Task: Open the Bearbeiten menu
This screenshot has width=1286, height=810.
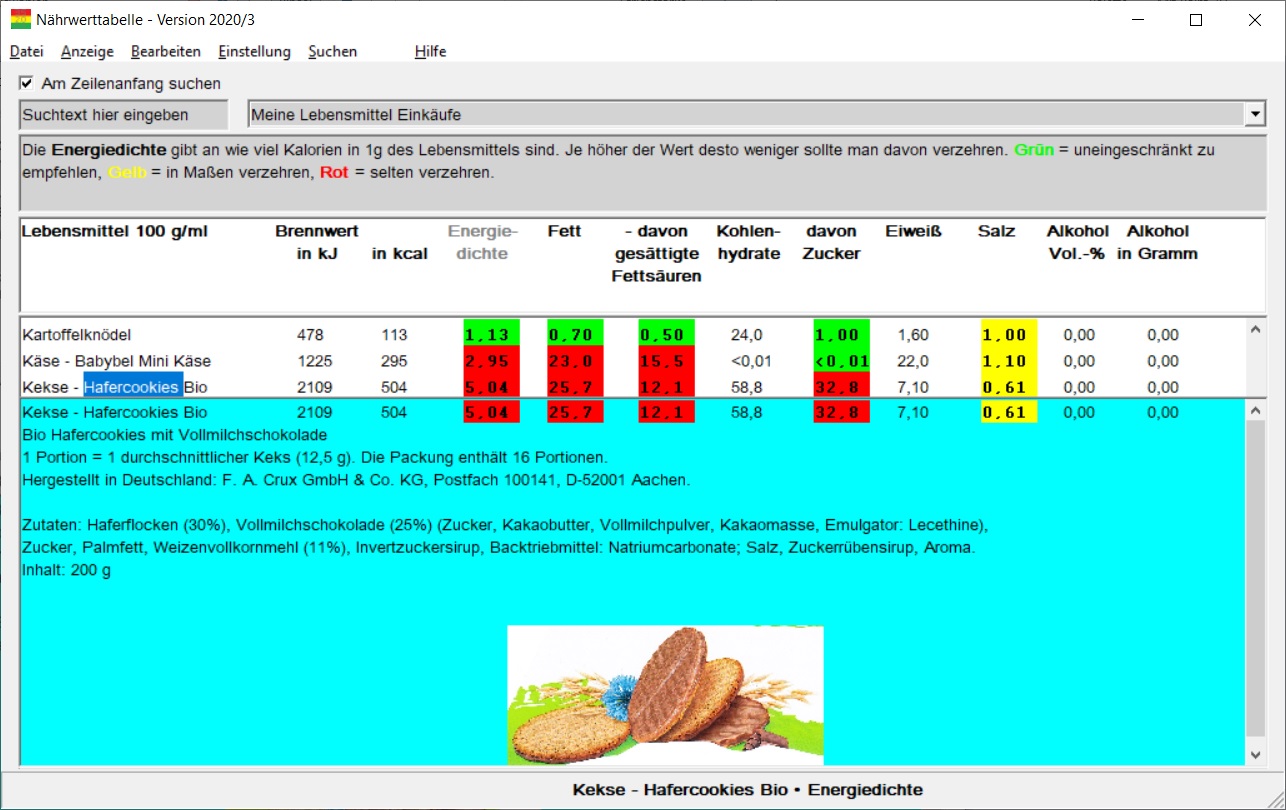Action: click(x=166, y=52)
